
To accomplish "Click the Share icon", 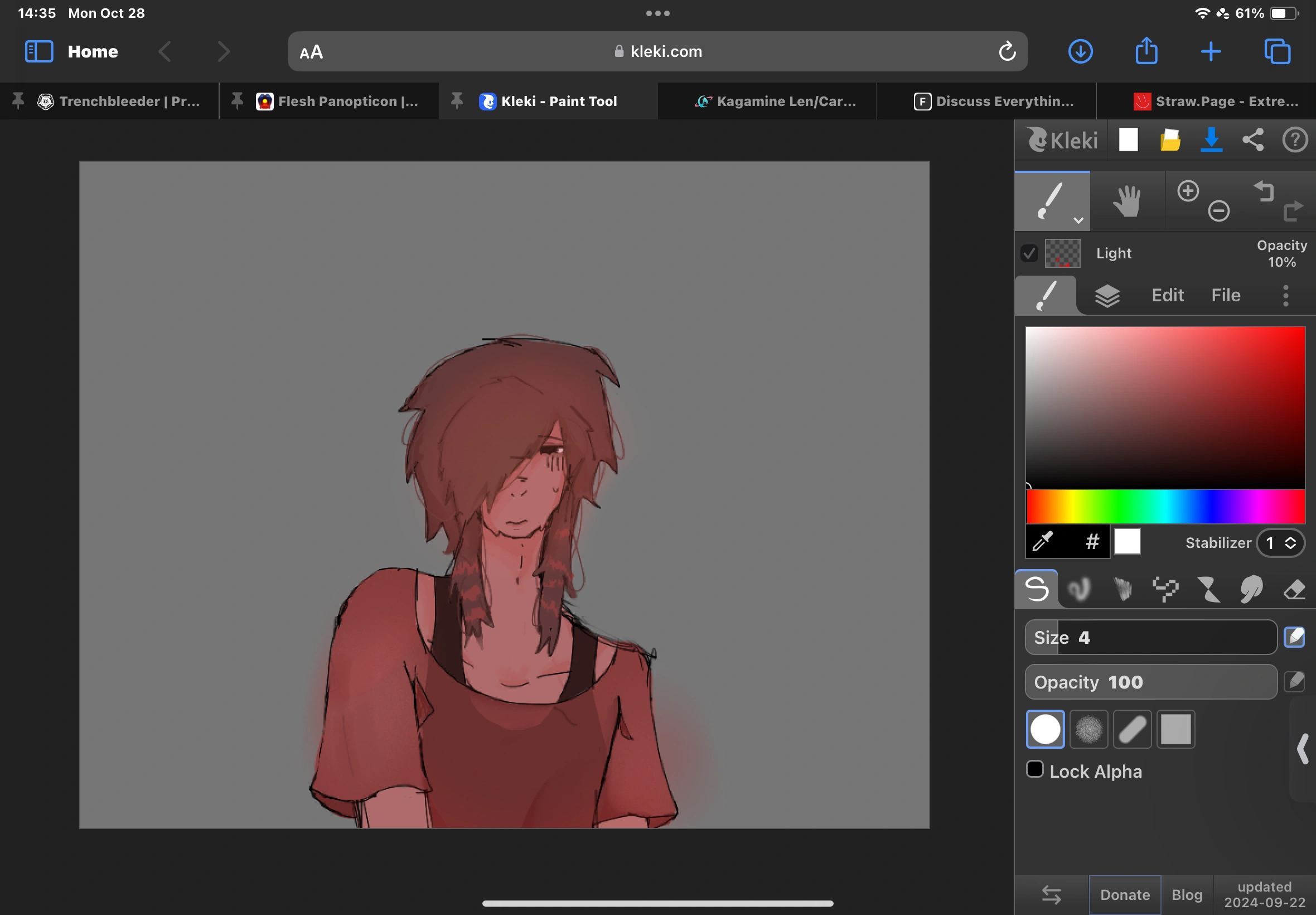I will pyautogui.click(x=1252, y=139).
